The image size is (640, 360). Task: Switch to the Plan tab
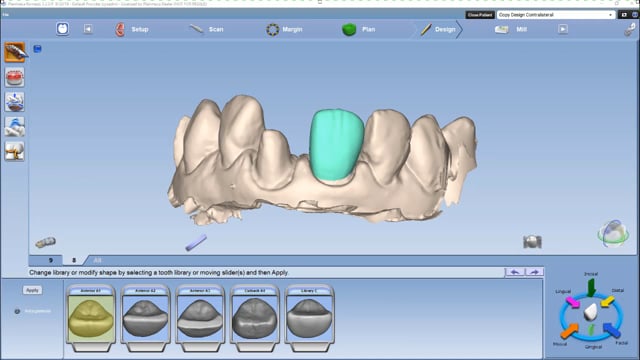tap(358, 29)
